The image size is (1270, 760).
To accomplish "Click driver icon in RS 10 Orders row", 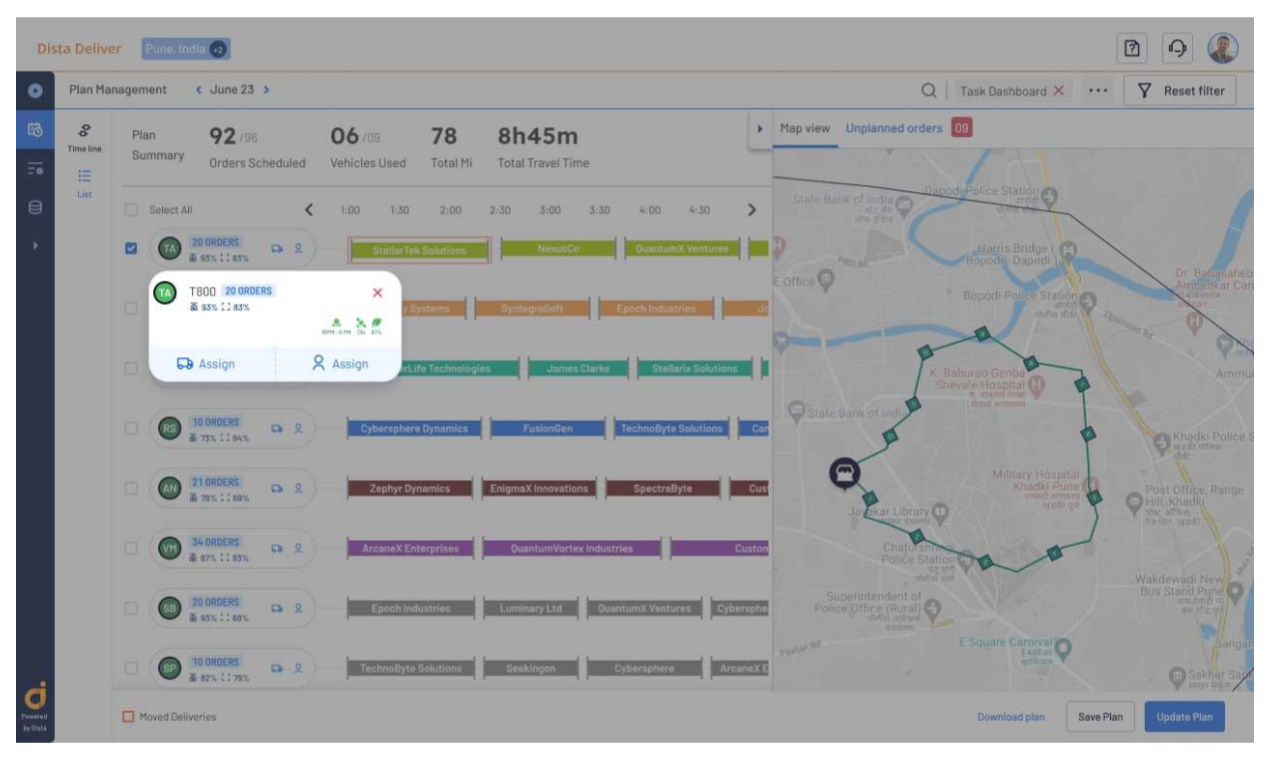I will tap(298, 428).
